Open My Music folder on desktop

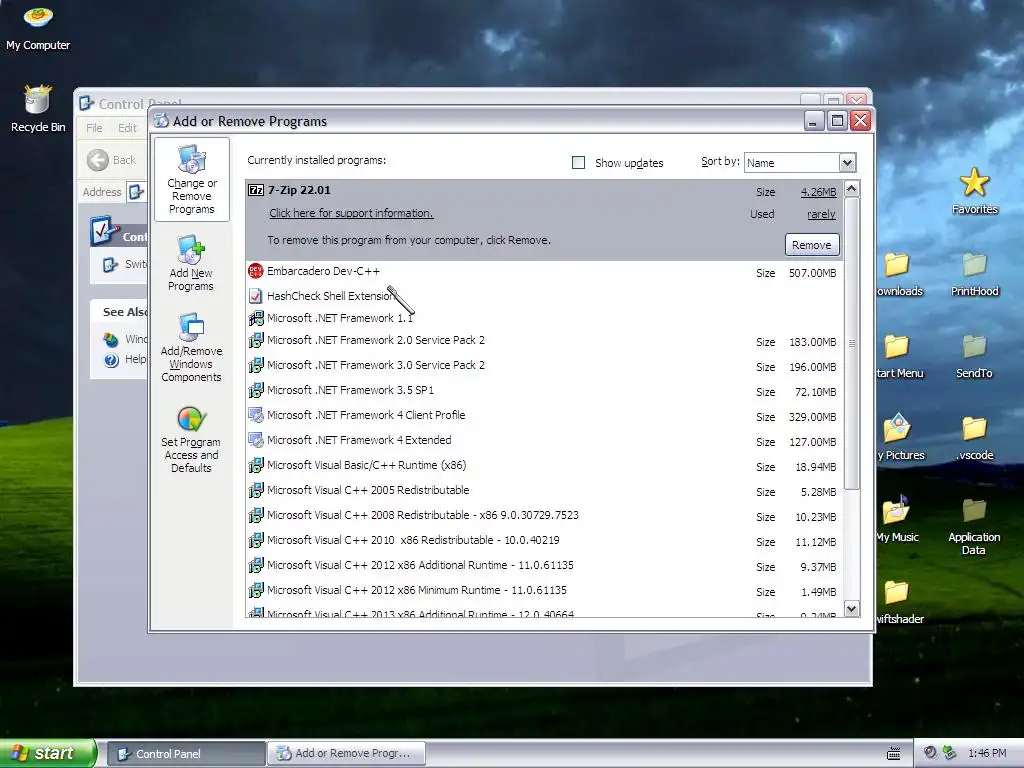897,519
